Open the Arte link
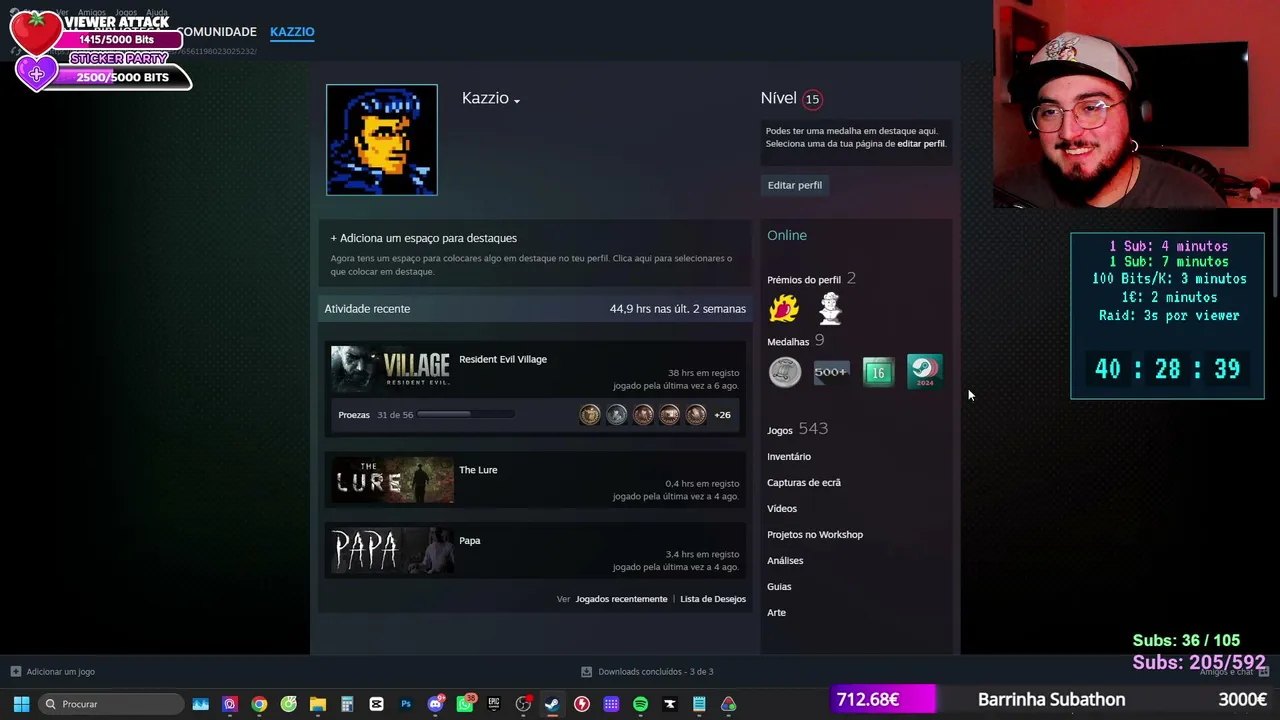 click(776, 613)
